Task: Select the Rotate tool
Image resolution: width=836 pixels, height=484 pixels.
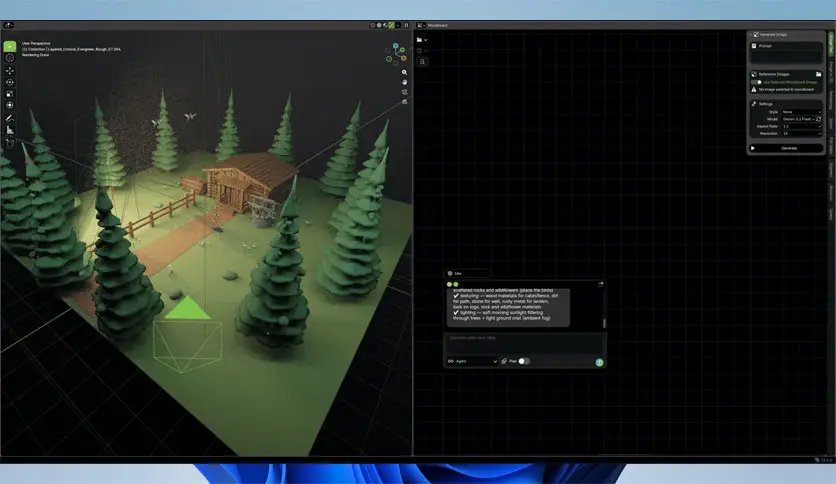Action: [10, 82]
